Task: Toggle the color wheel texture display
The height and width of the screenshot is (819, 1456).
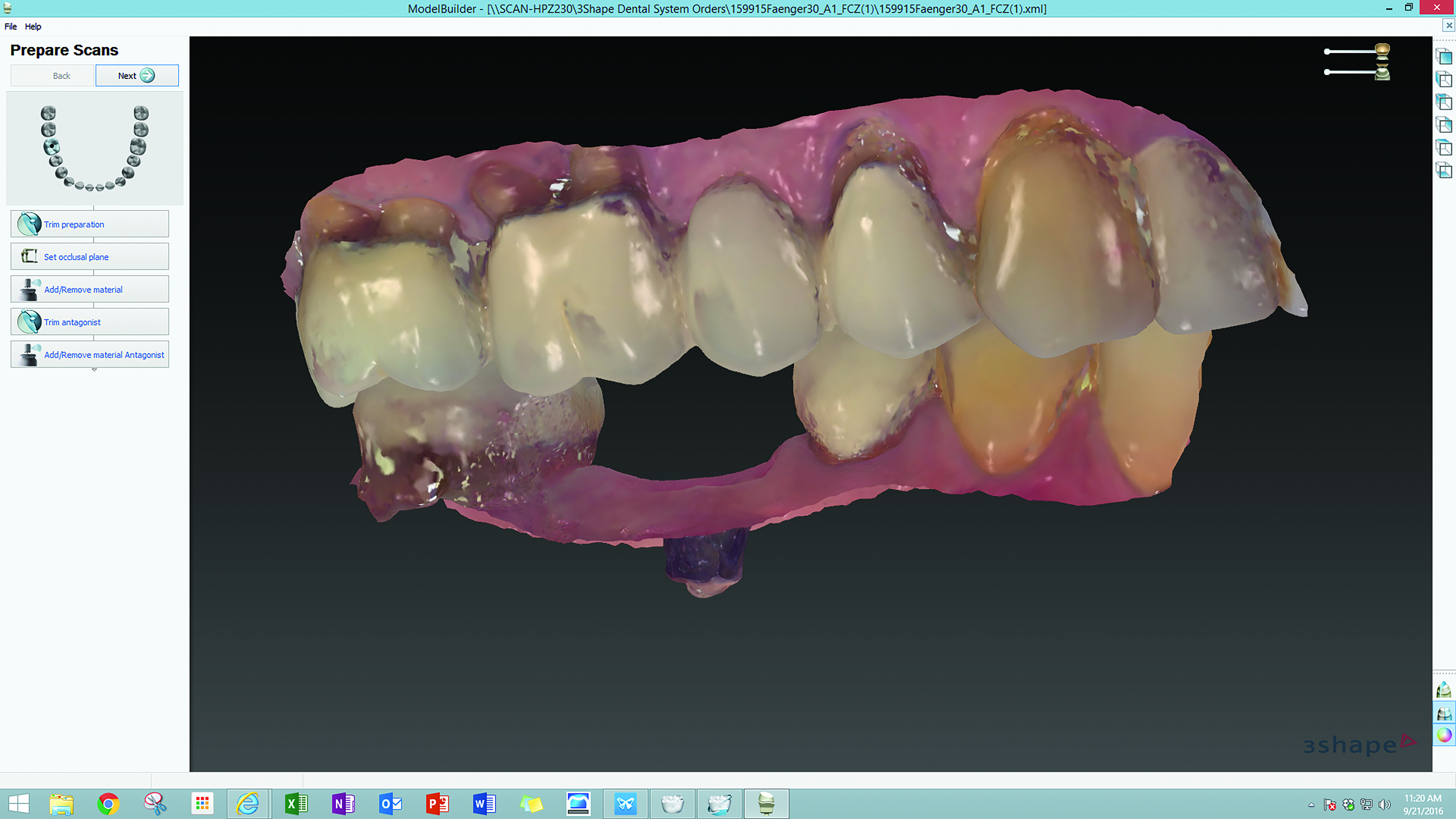Action: (x=1444, y=735)
